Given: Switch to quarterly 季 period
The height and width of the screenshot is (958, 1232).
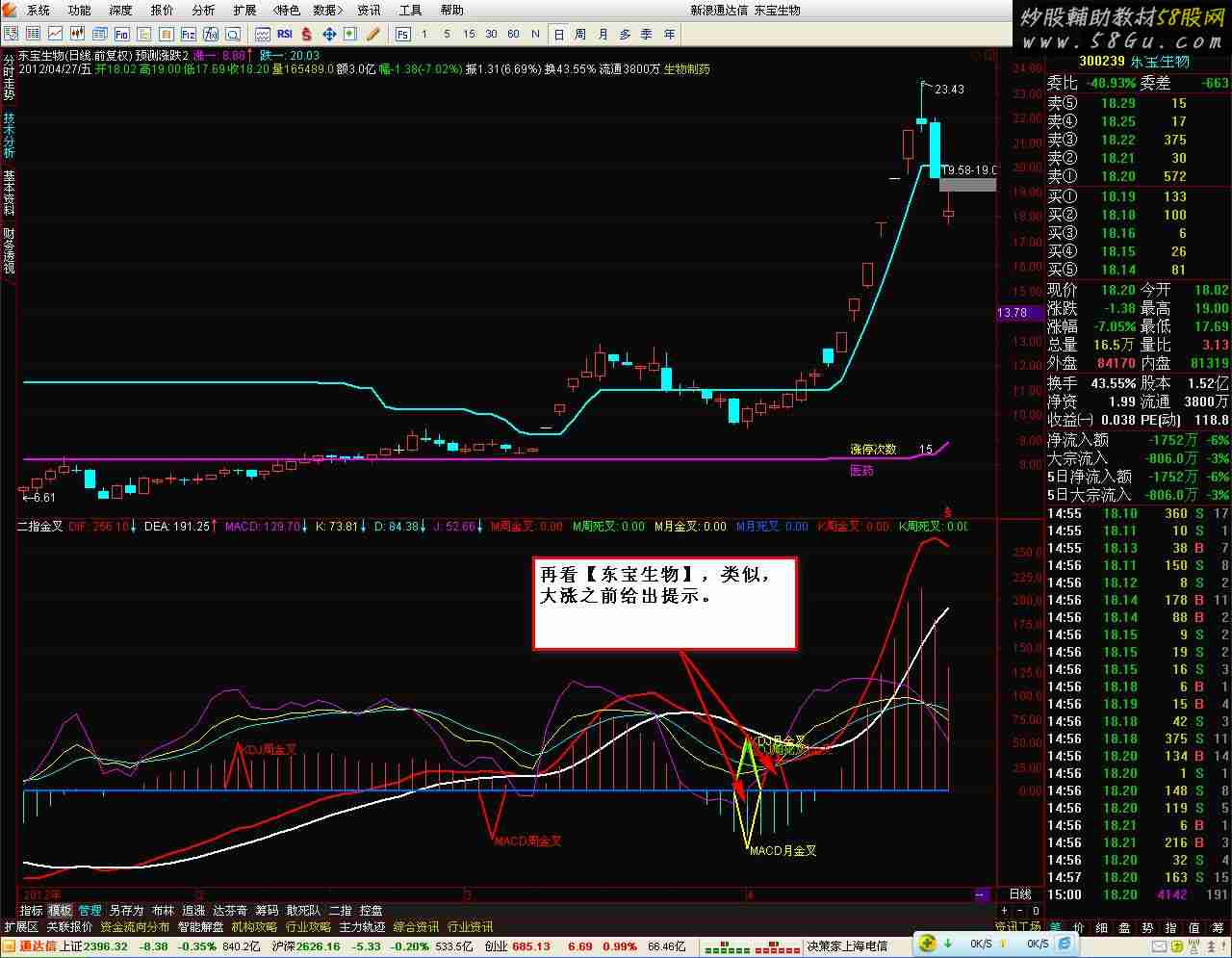Looking at the screenshot, I should tap(647, 34).
